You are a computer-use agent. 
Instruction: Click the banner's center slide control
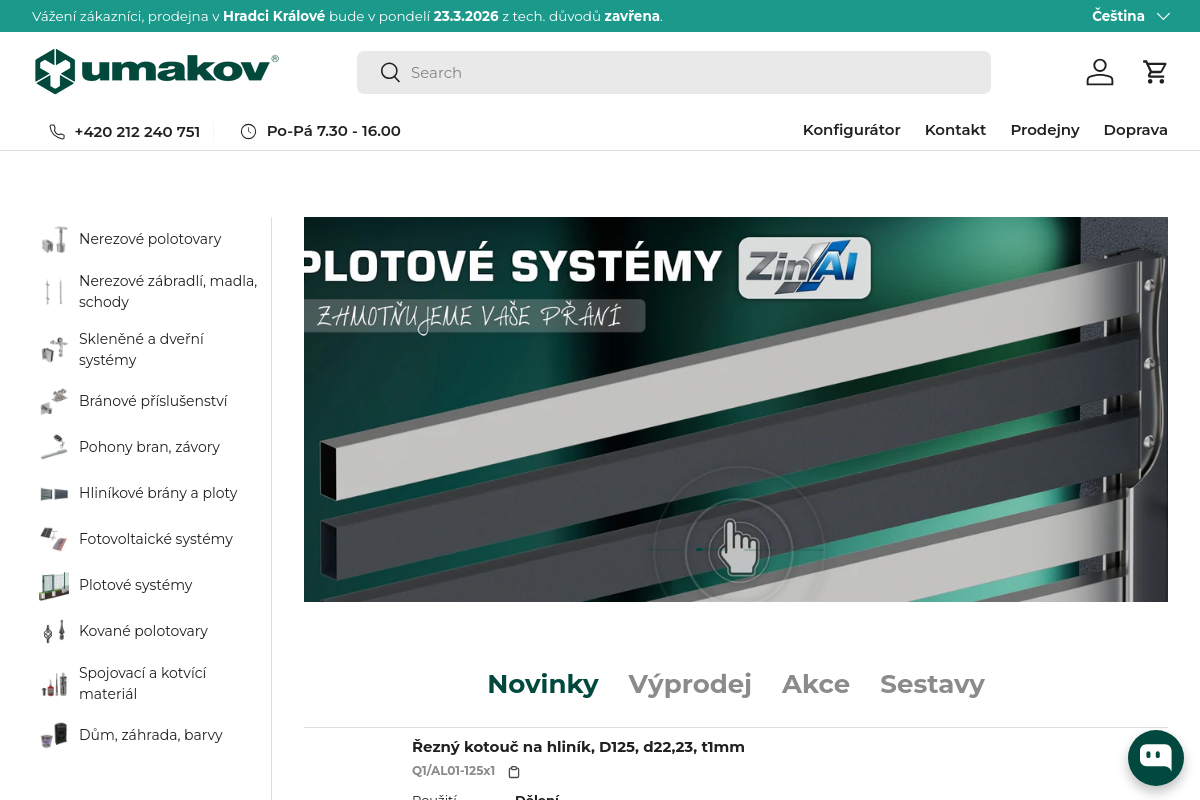pyautogui.click(x=738, y=550)
